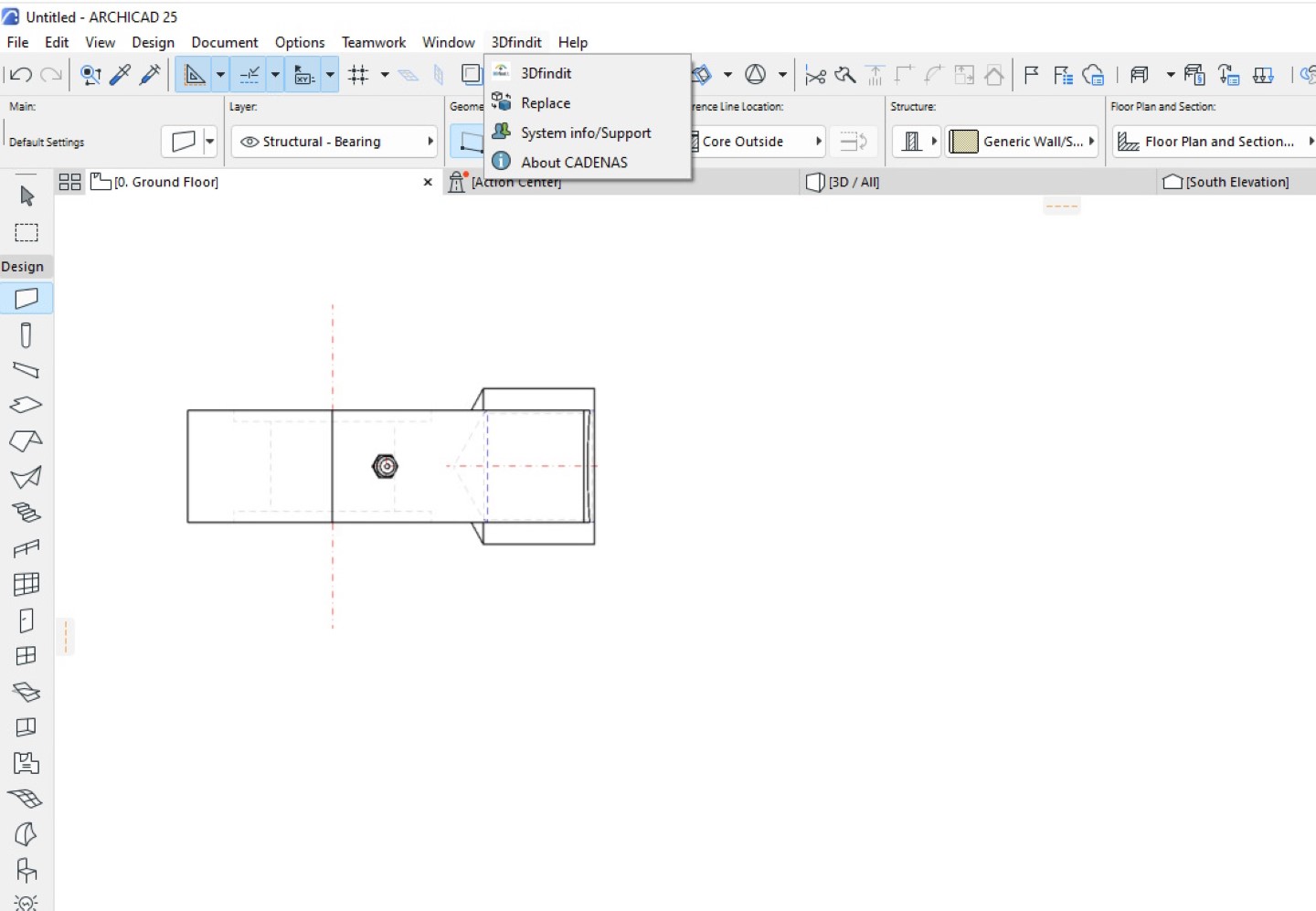Image resolution: width=1316 pixels, height=911 pixels.
Task: Select the Column tool
Action: click(x=27, y=334)
